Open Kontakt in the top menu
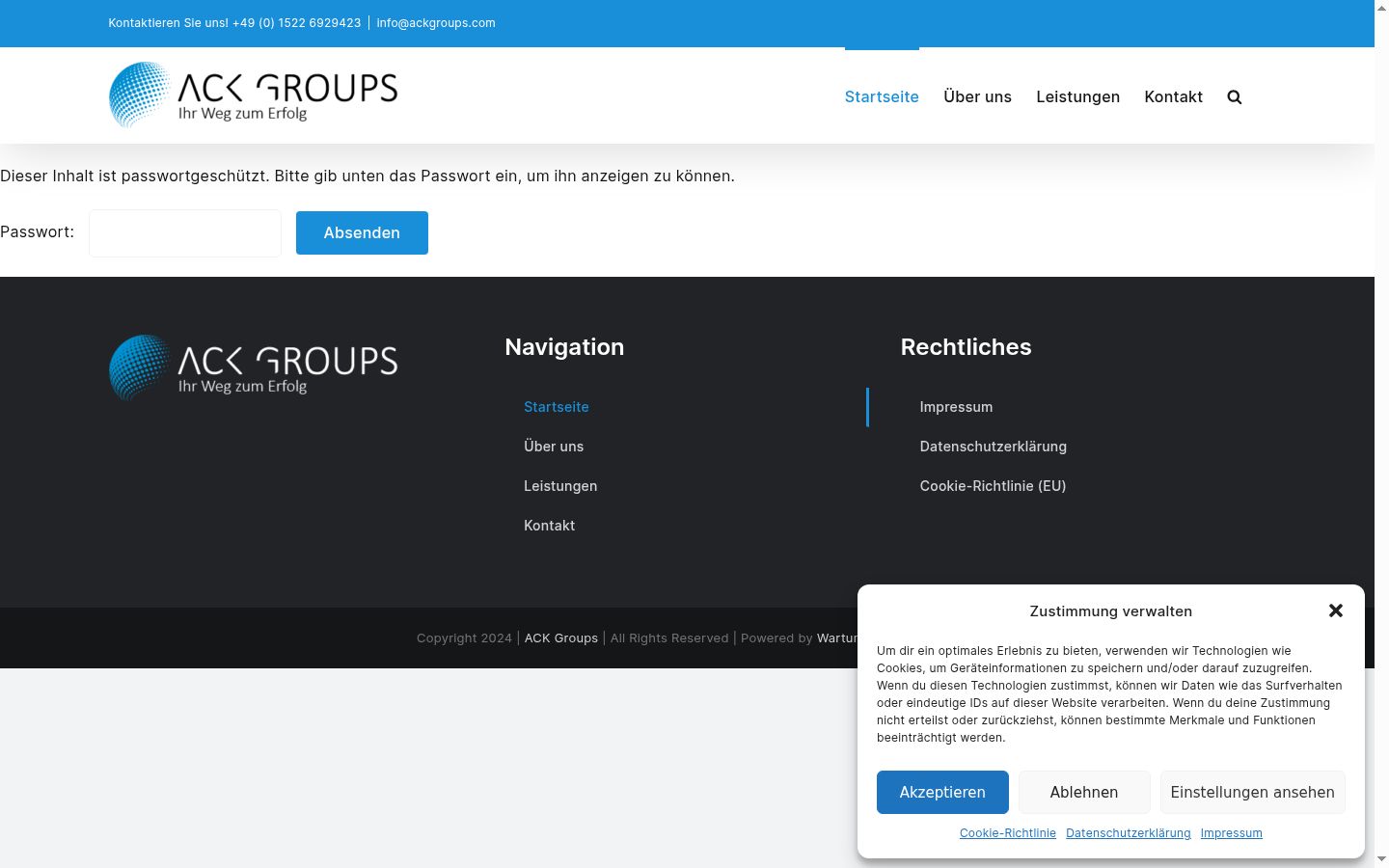 click(1173, 96)
